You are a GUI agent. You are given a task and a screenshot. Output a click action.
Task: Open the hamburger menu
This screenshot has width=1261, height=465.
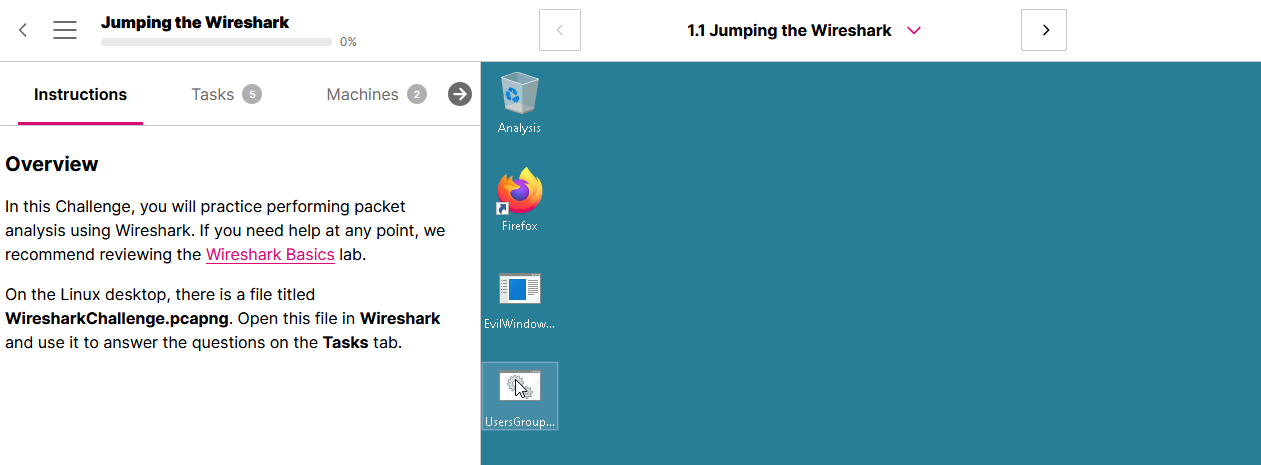[65, 30]
